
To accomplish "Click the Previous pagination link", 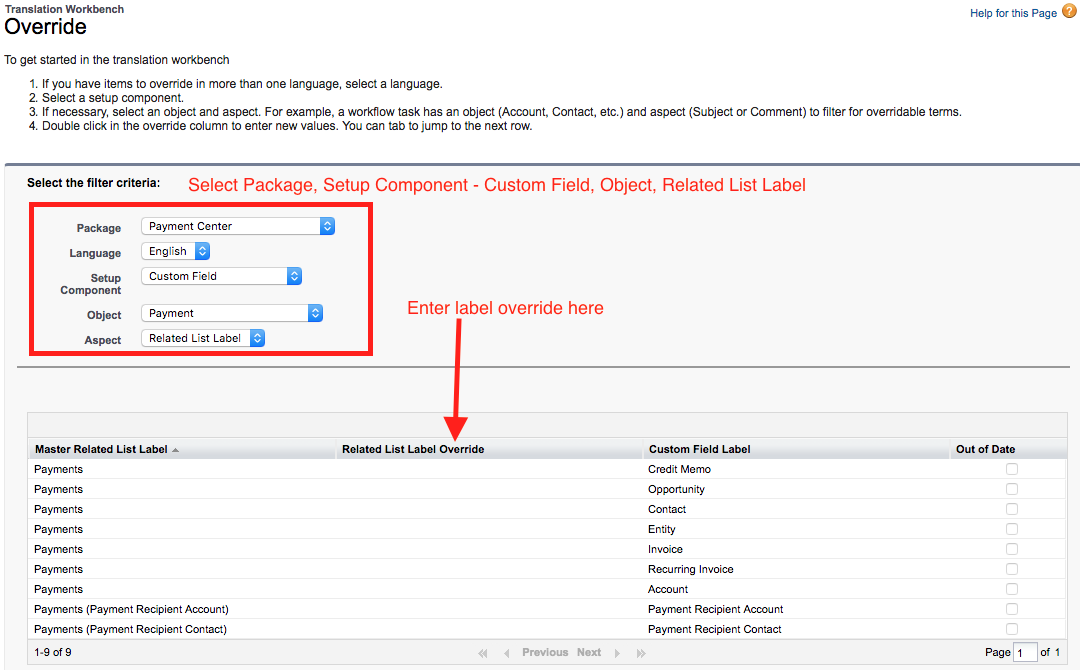I will click(545, 652).
